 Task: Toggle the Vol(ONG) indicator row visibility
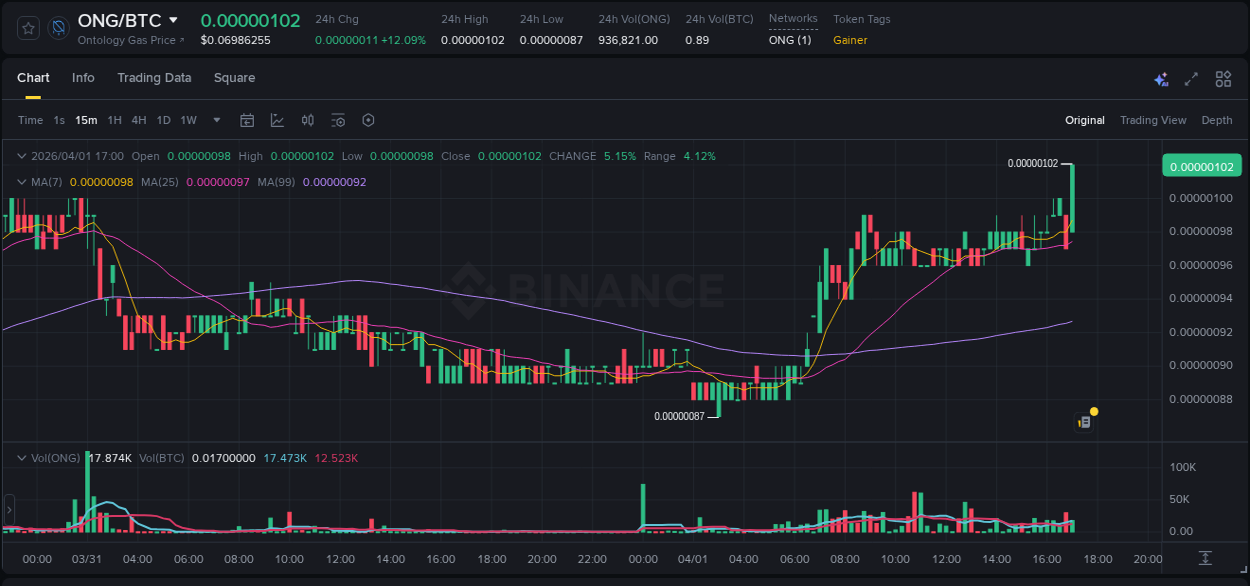pyautogui.click(x=21, y=458)
